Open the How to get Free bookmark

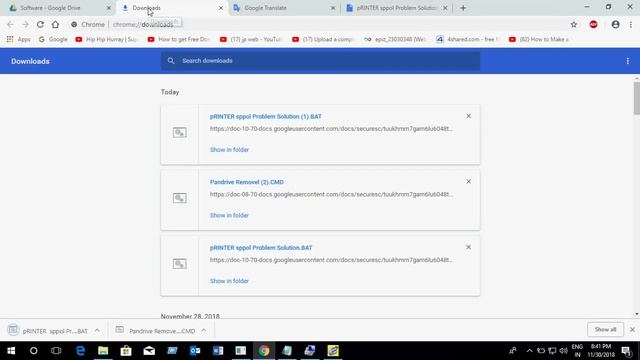click(x=180, y=39)
